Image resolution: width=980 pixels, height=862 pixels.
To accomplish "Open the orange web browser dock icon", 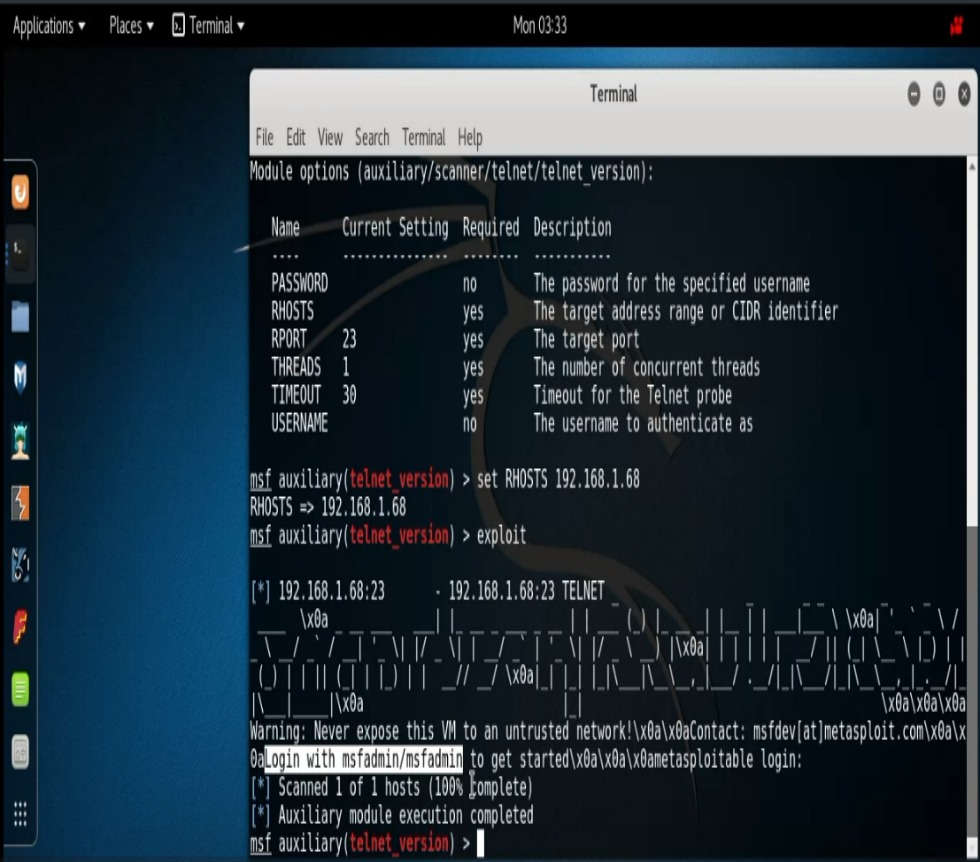I will pyautogui.click(x=20, y=192).
